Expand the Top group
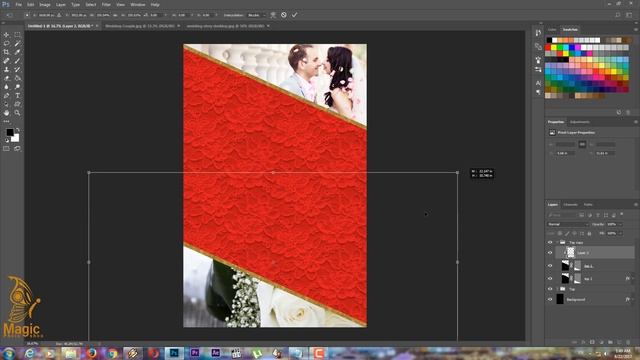640x360 pixels. pos(557,289)
